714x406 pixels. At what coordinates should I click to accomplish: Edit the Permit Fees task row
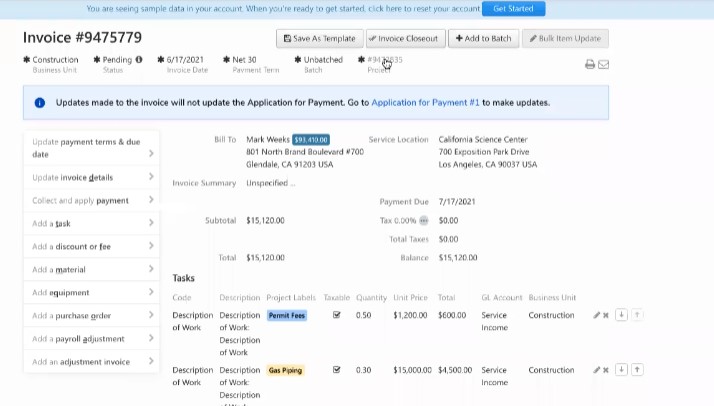597,315
